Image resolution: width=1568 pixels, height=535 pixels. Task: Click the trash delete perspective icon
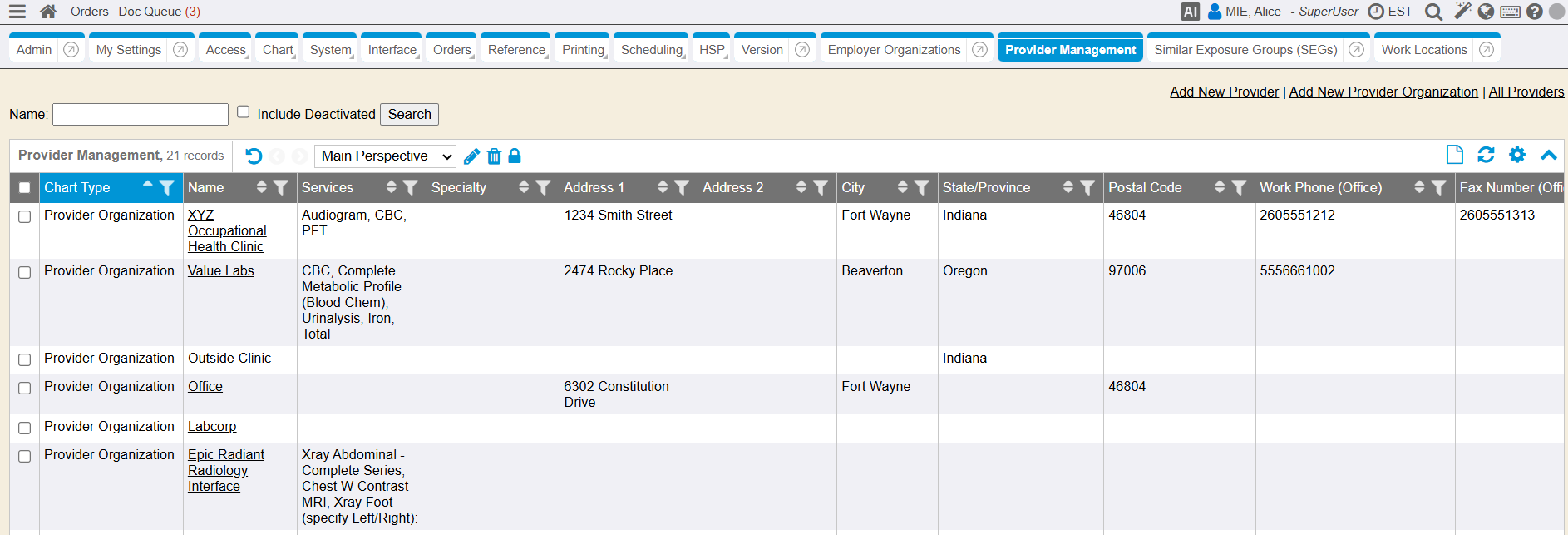tap(494, 156)
